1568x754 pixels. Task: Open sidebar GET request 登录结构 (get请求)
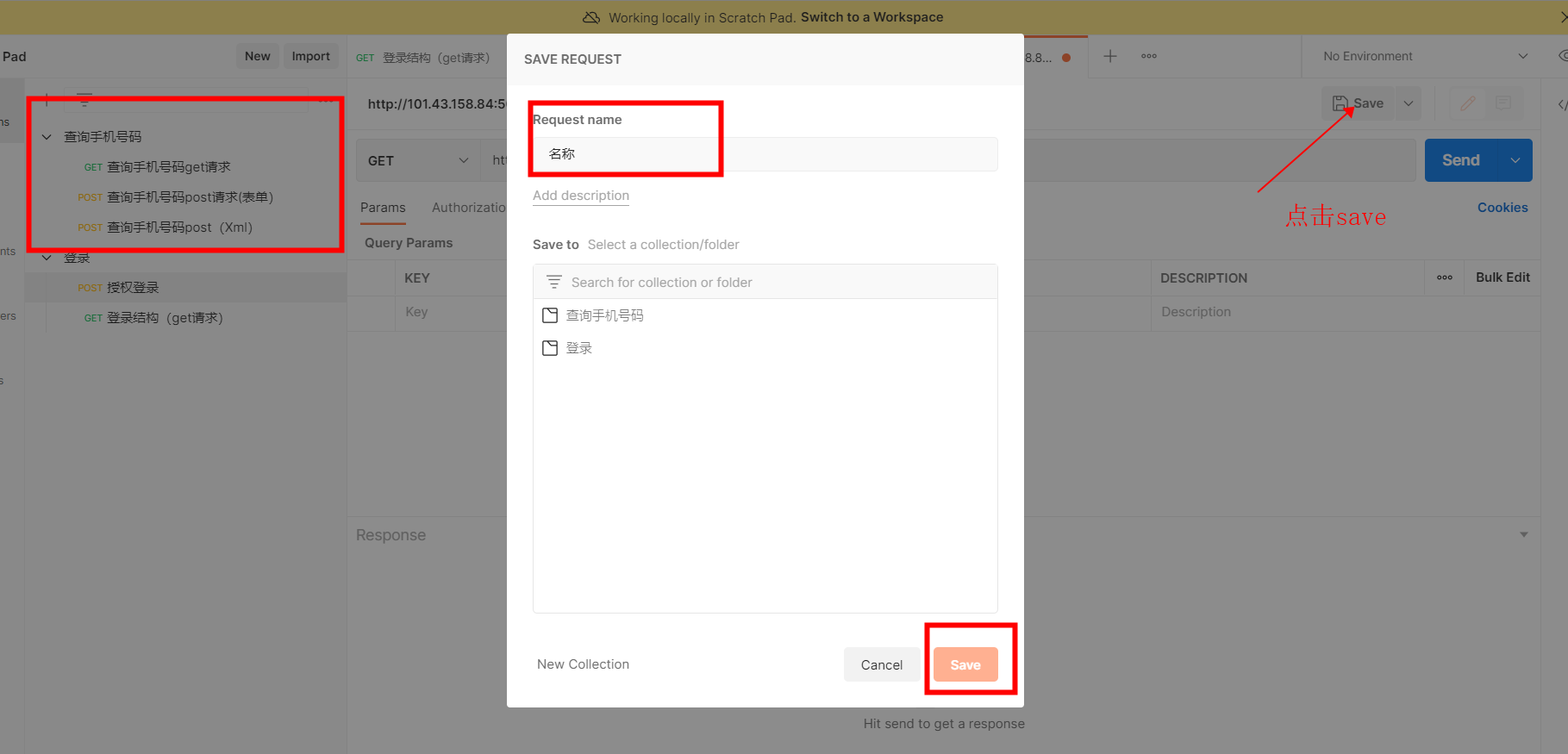[165, 318]
